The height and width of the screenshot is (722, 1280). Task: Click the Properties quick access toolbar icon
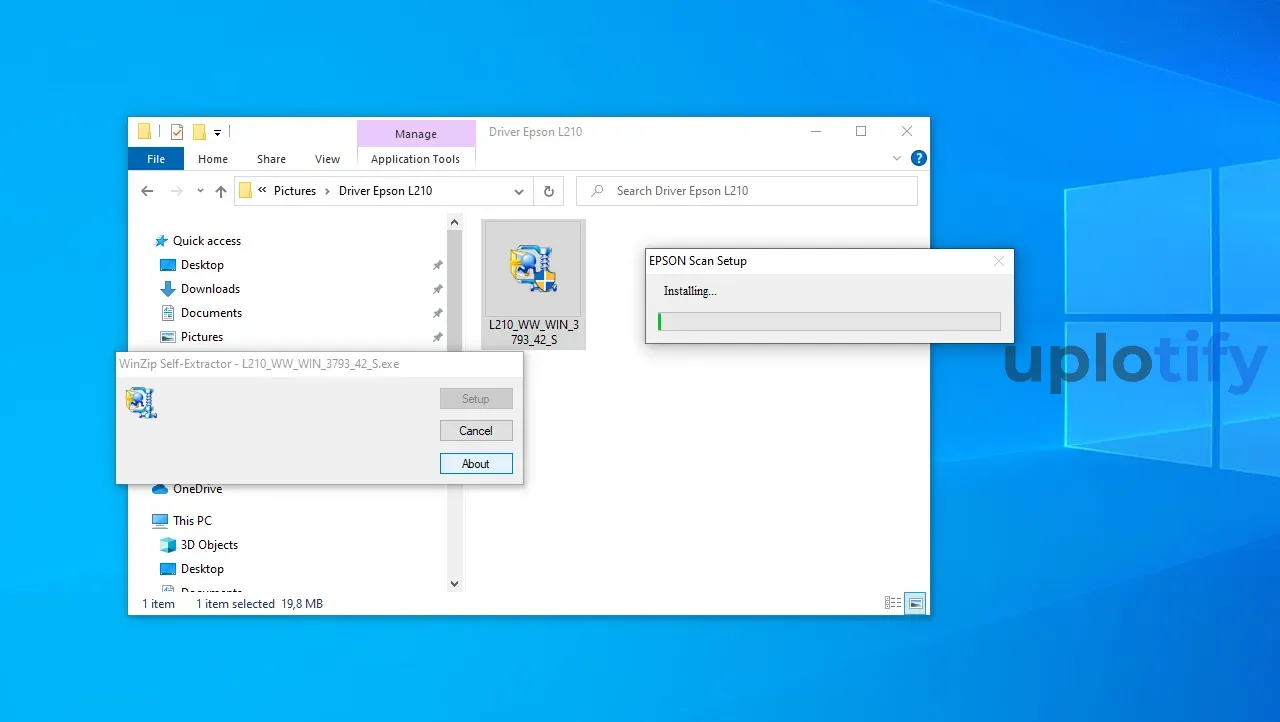click(177, 131)
